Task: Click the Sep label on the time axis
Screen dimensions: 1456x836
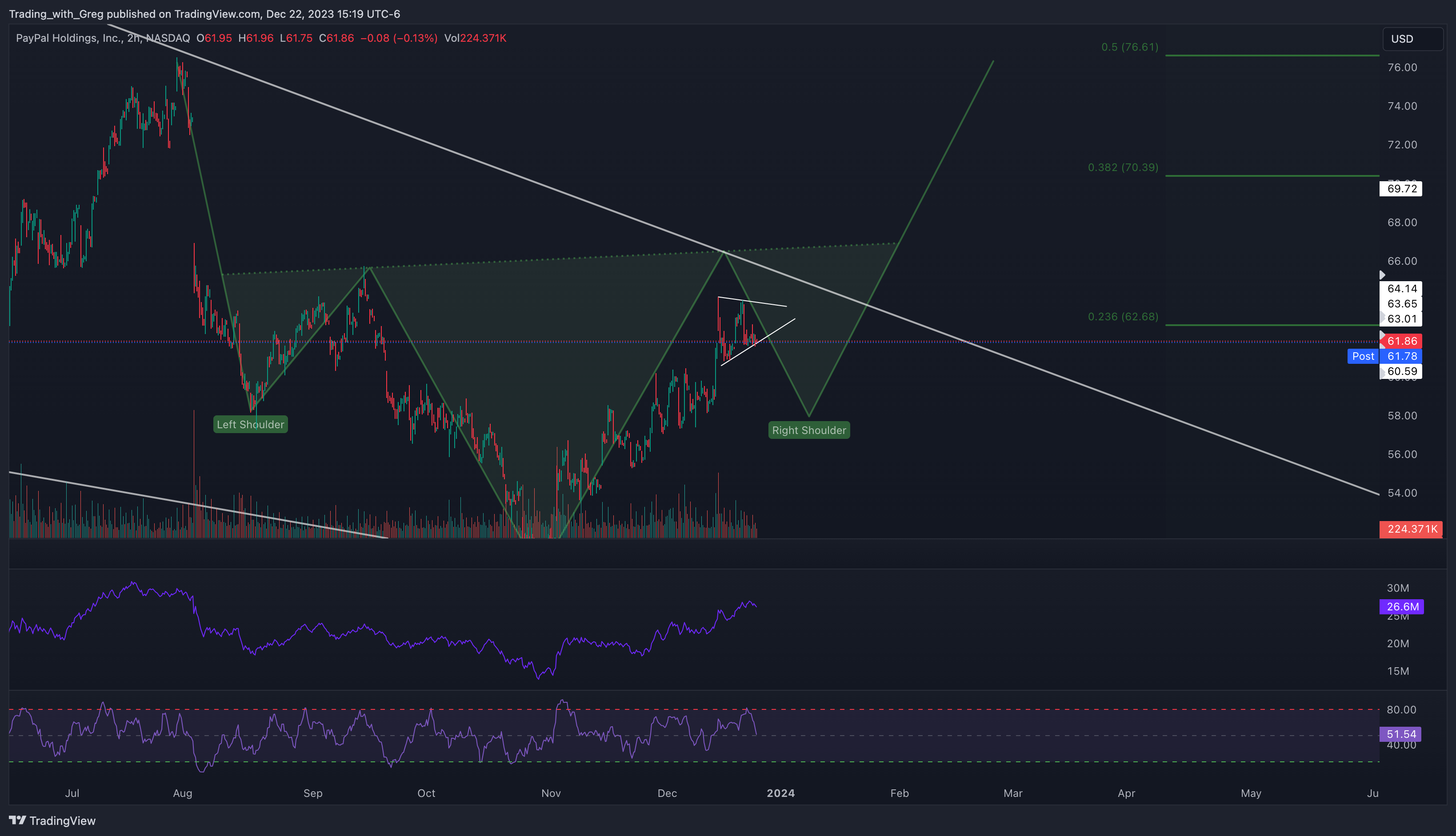Action: (x=312, y=793)
